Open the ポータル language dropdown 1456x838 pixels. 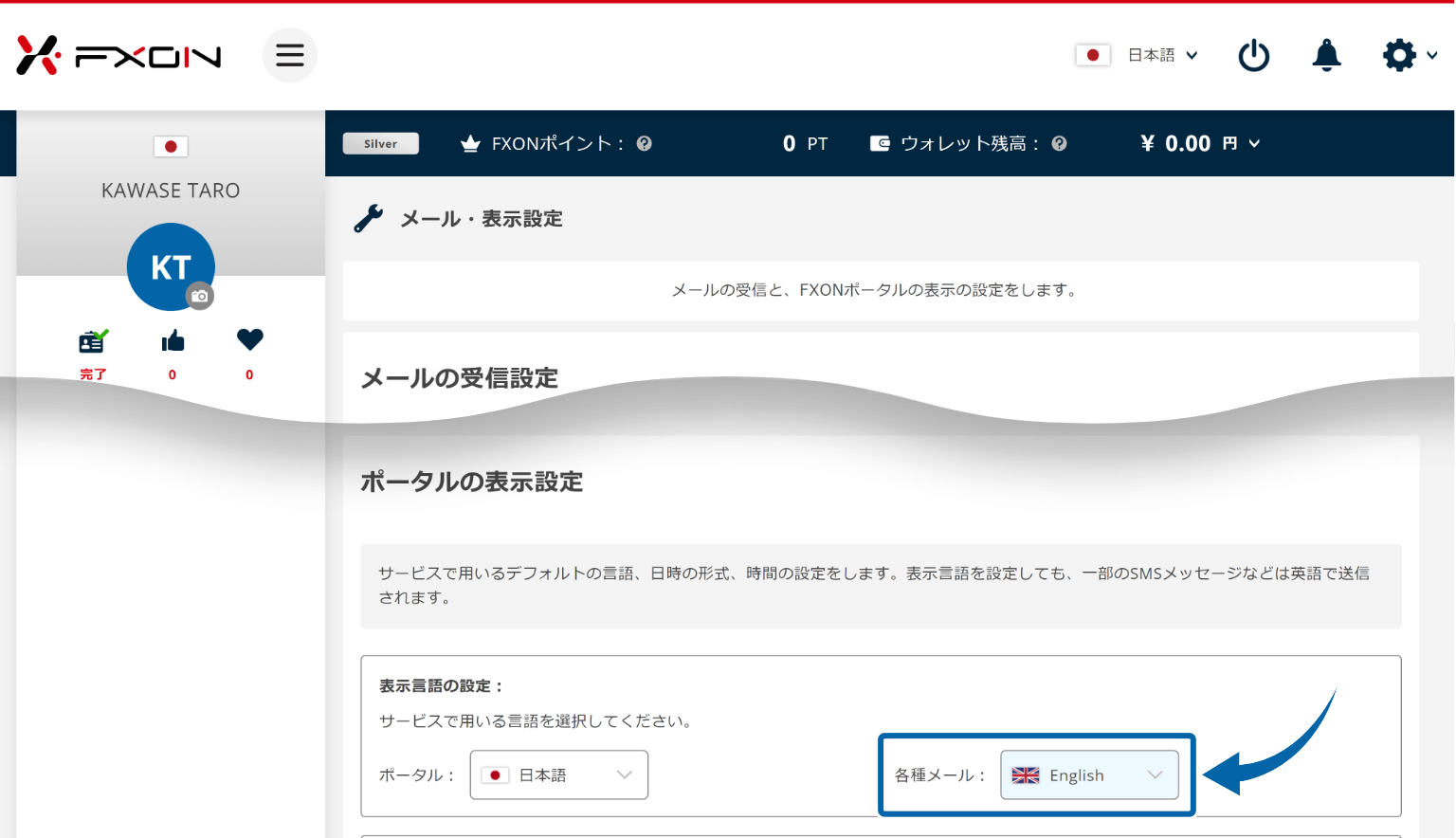[x=559, y=774]
